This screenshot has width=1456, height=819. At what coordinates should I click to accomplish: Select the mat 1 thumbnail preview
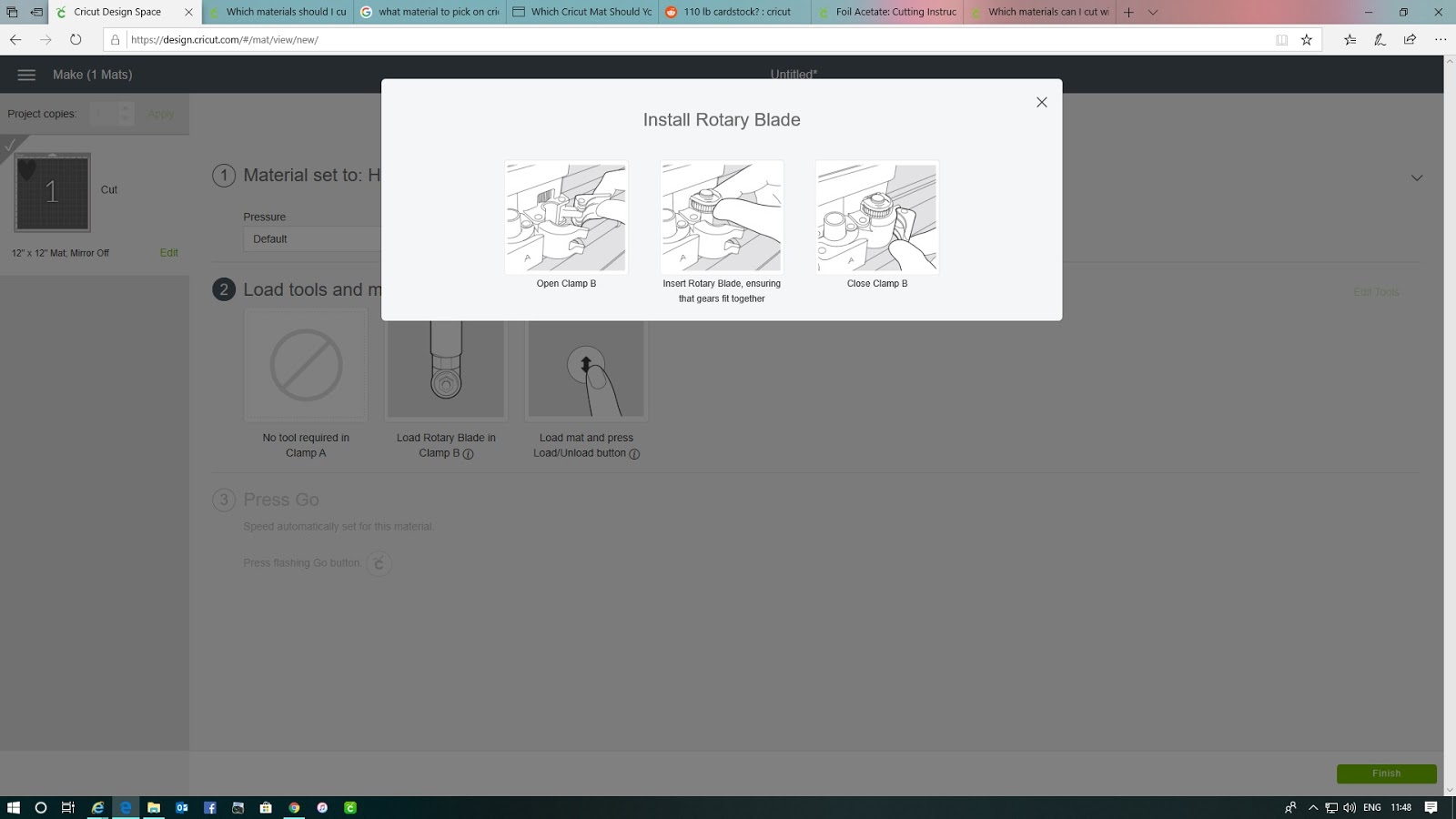tap(52, 192)
